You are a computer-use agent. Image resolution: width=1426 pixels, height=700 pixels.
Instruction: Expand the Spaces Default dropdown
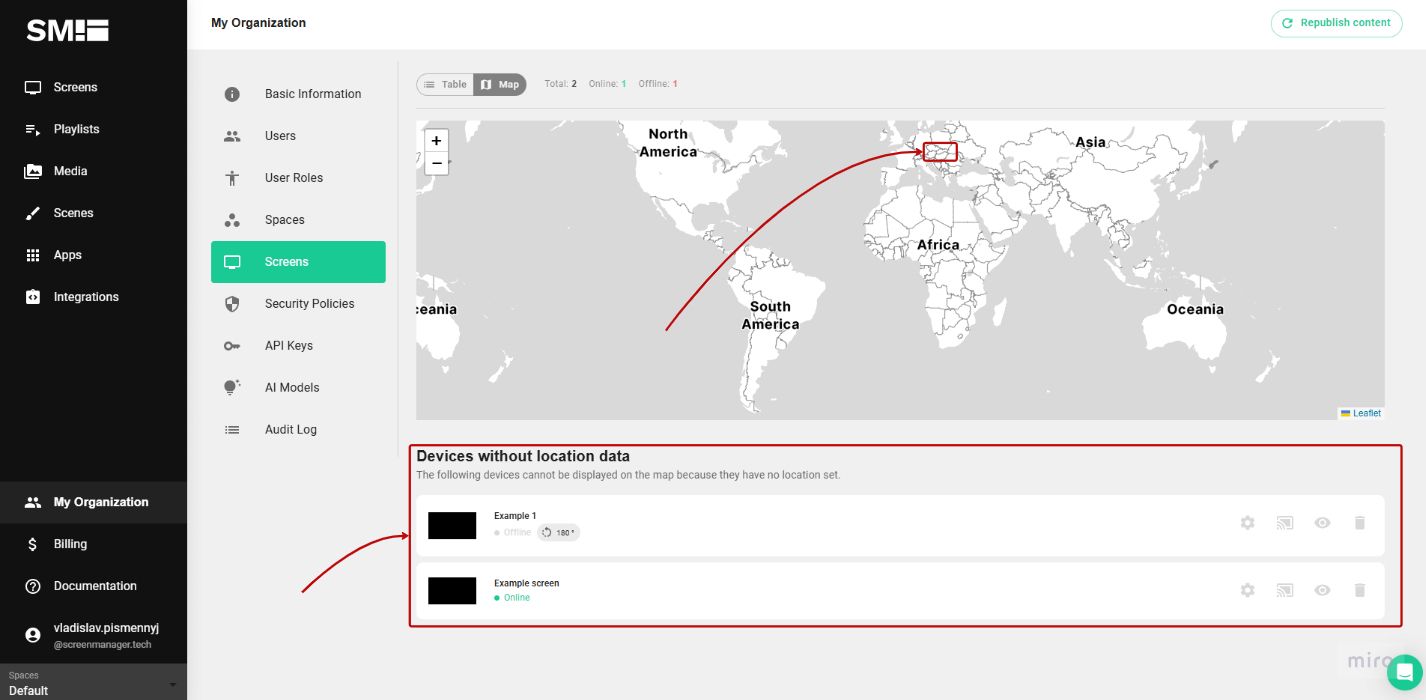[93, 683]
